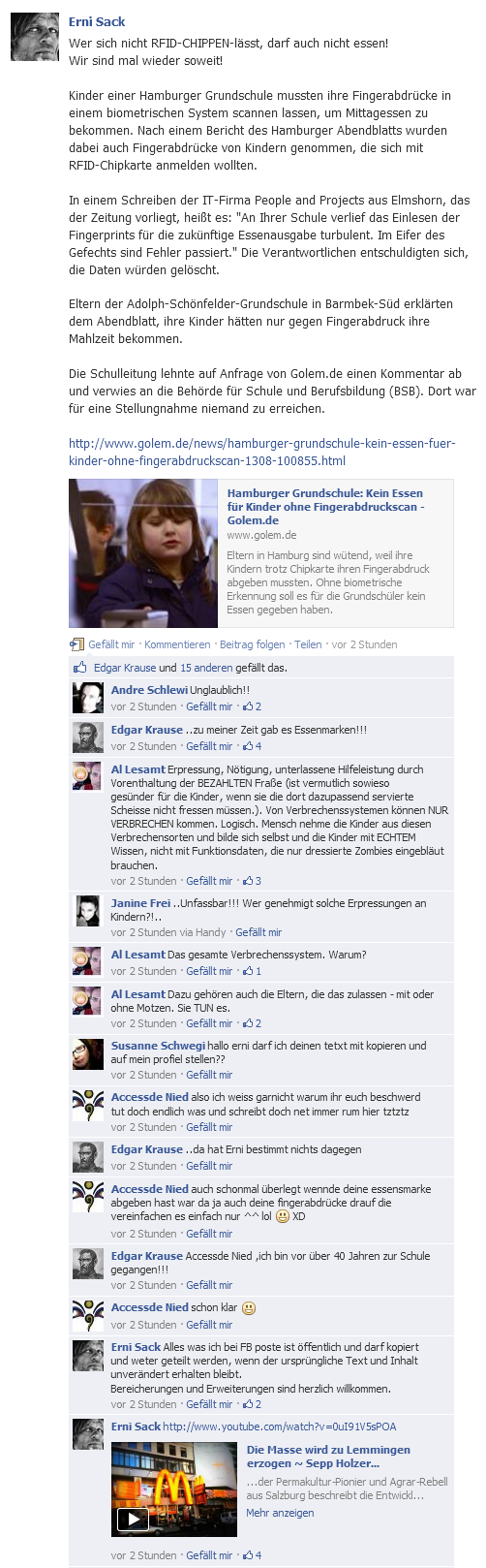Viewport: 486px width, 1568px height.
Task: Open Janine Frei's avatar
Action: 88,911
